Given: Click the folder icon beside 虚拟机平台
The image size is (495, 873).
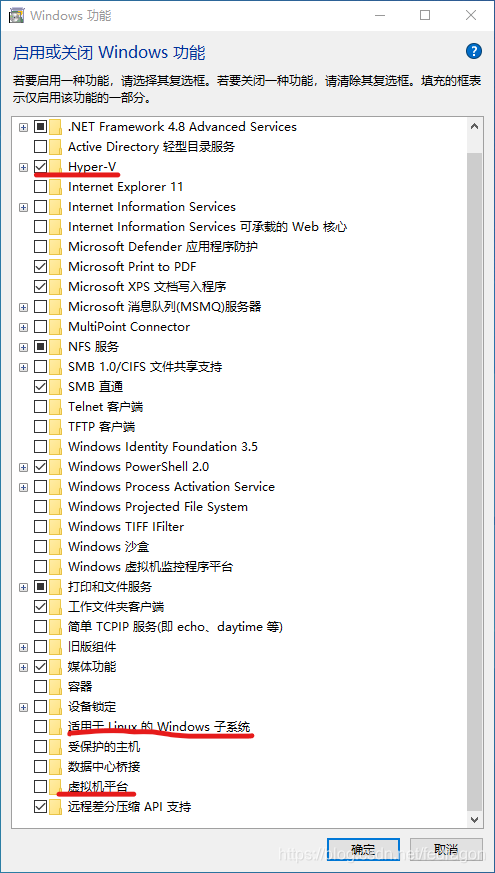Looking at the screenshot, I should 55,786.
